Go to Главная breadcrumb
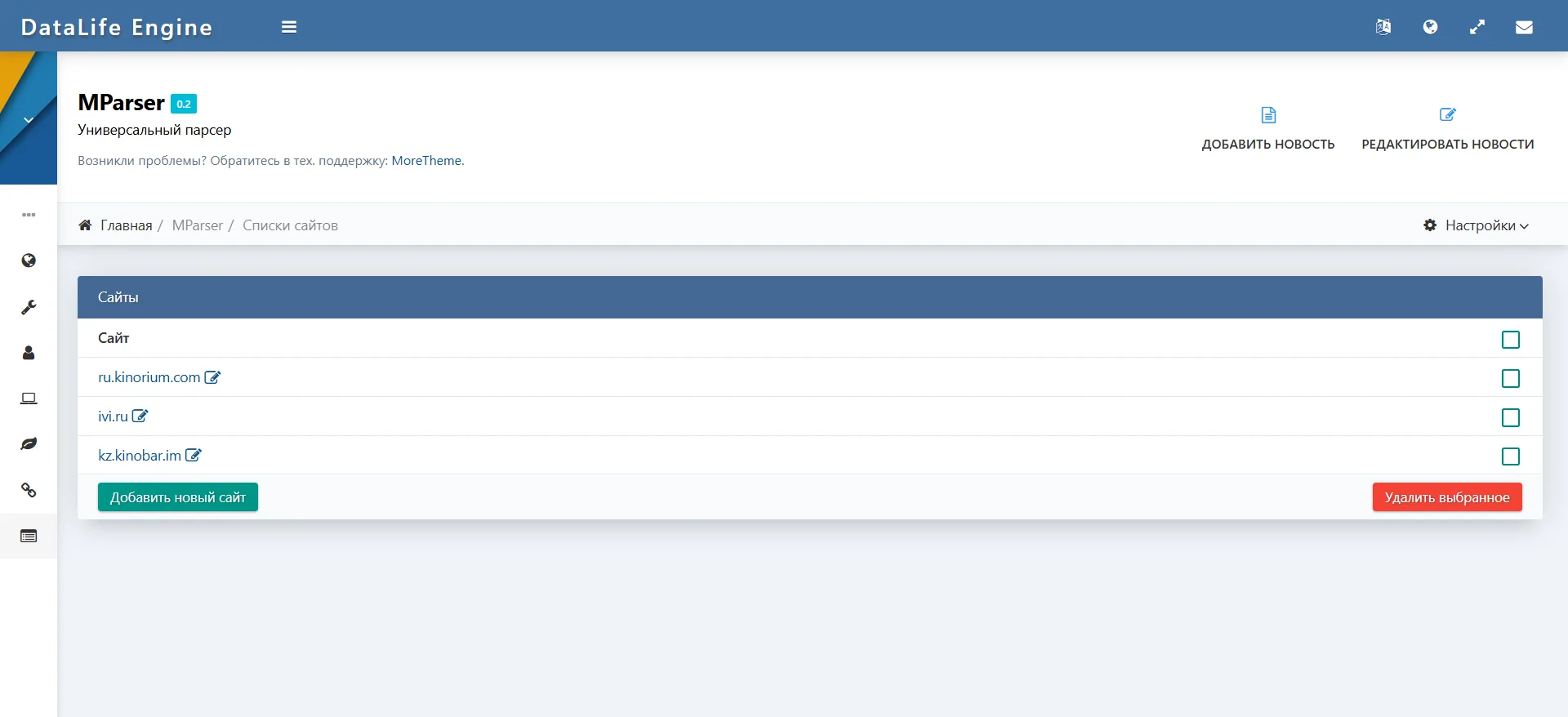Screen dimensions: 1568x717 (x=126, y=225)
